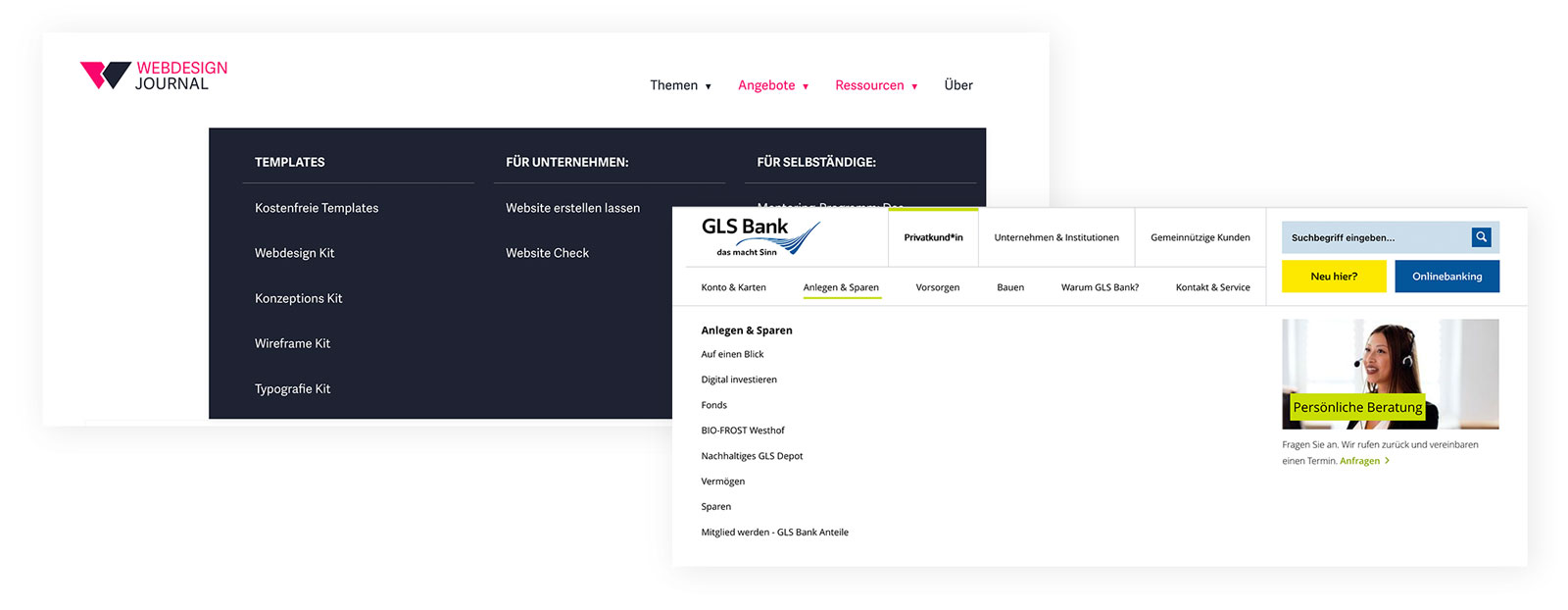Open Bauen menu
Viewport: 1568px width, 610px height.
(1010, 287)
